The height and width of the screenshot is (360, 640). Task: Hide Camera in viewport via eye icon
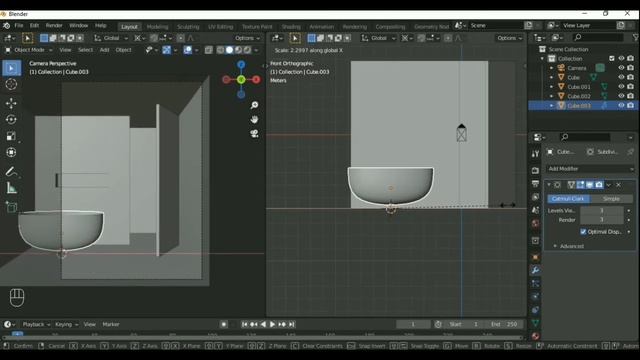click(x=621, y=68)
